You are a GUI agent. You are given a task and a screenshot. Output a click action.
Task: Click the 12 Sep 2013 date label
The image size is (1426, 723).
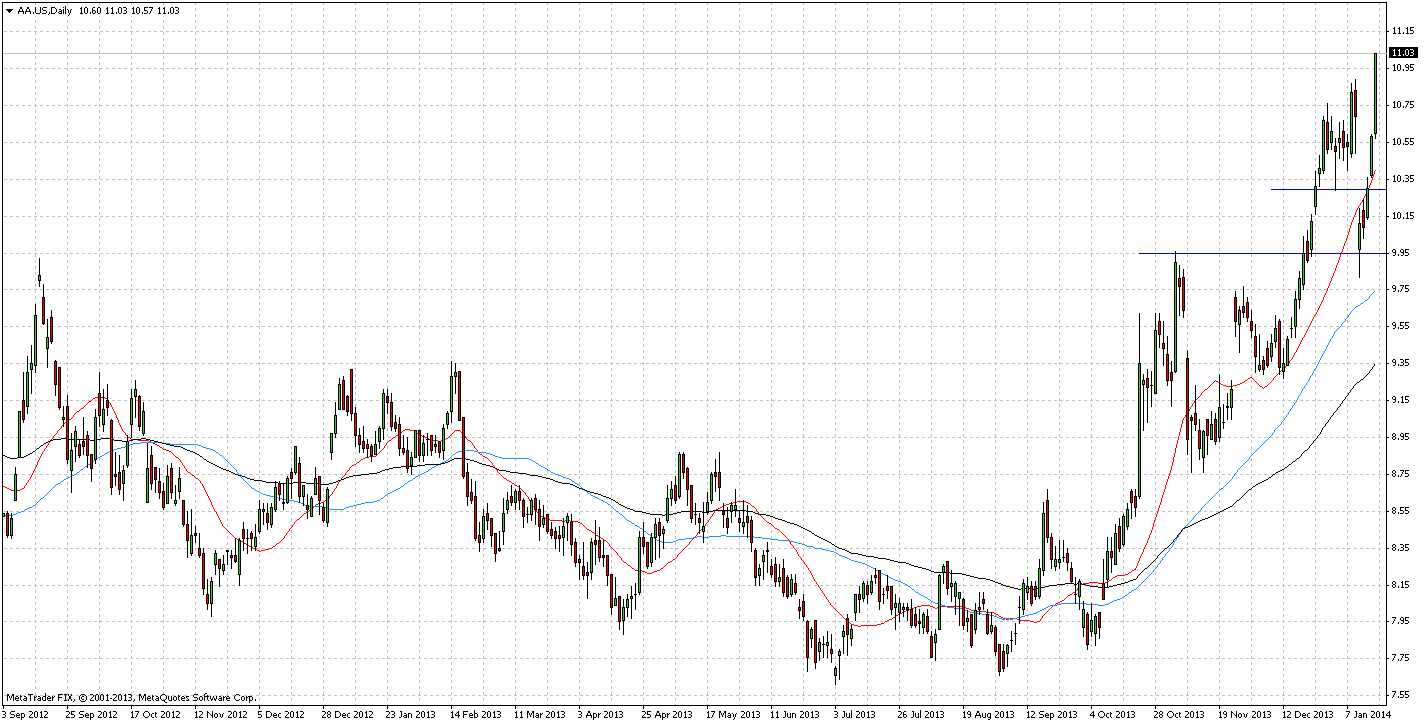click(x=1051, y=715)
